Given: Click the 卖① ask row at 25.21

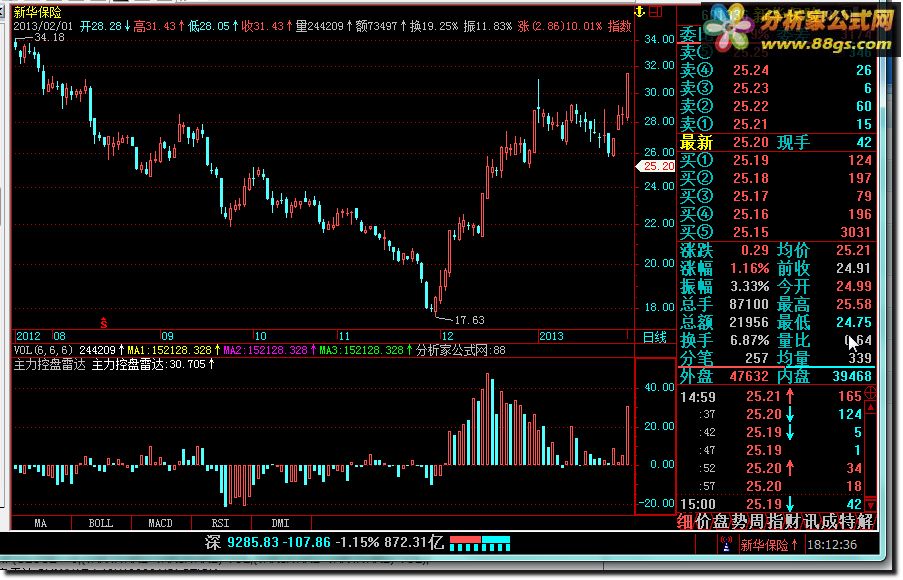Looking at the screenshot, I should click(776, 124).
